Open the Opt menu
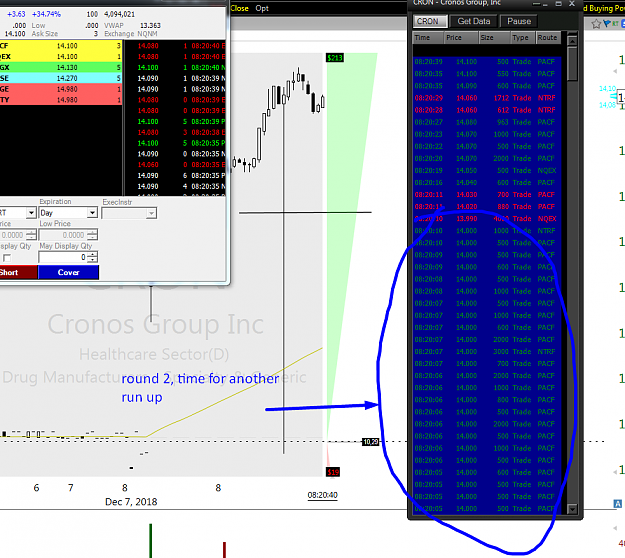 coord(262,8)
